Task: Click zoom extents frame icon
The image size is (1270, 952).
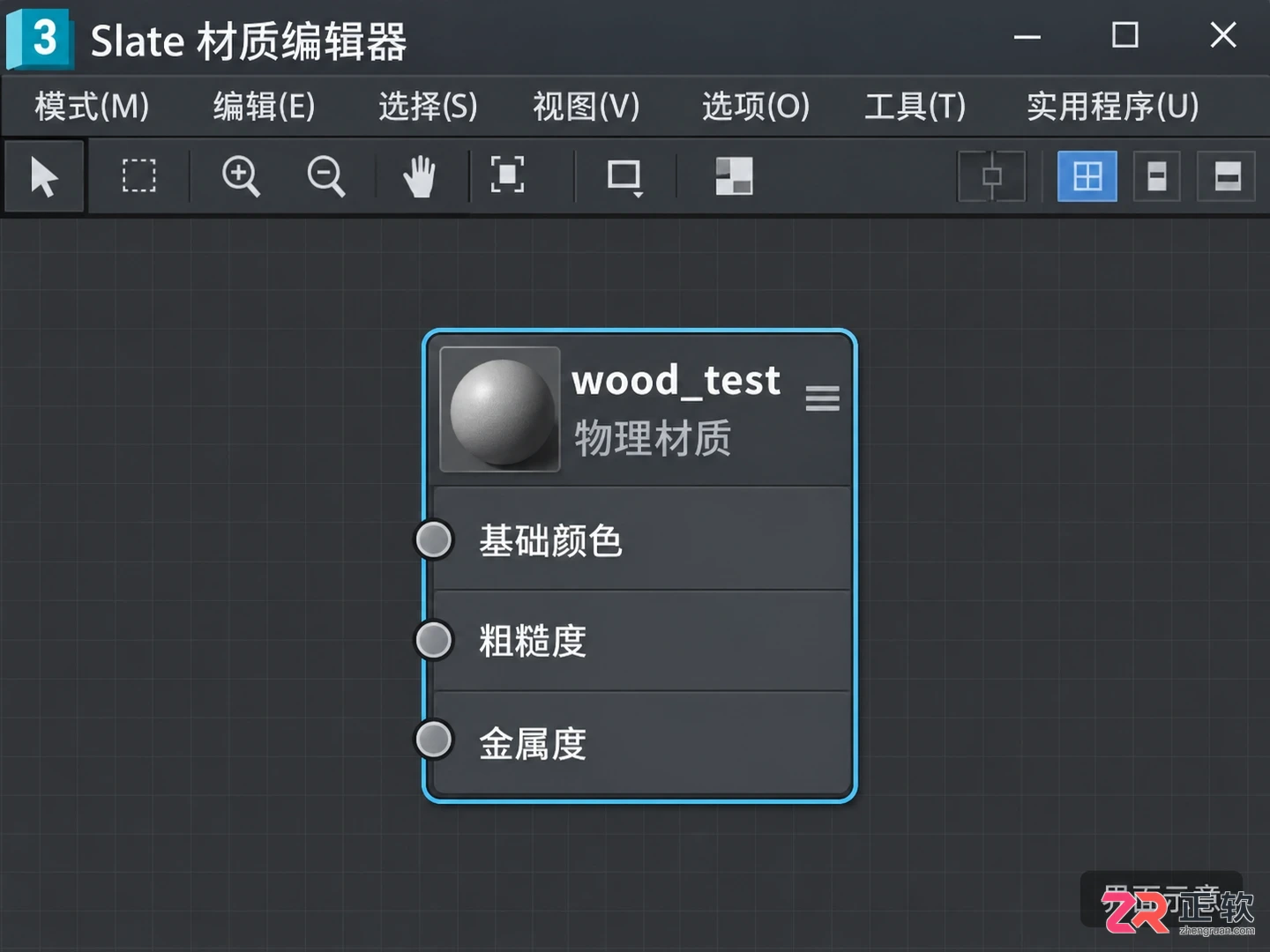Action: [x=507, y=175]
